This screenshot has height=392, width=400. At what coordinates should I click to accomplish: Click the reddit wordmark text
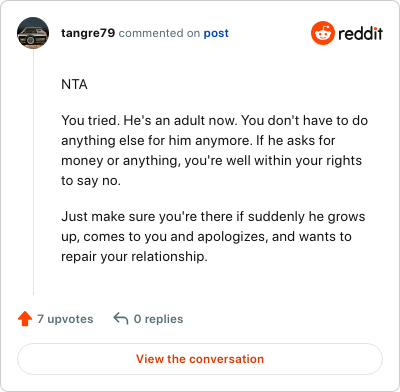point(360,33)
